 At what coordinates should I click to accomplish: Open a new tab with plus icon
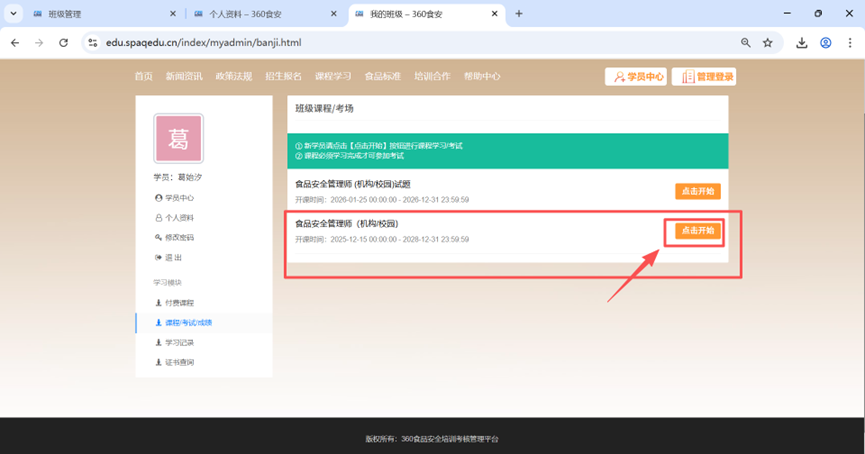(519, 14)
